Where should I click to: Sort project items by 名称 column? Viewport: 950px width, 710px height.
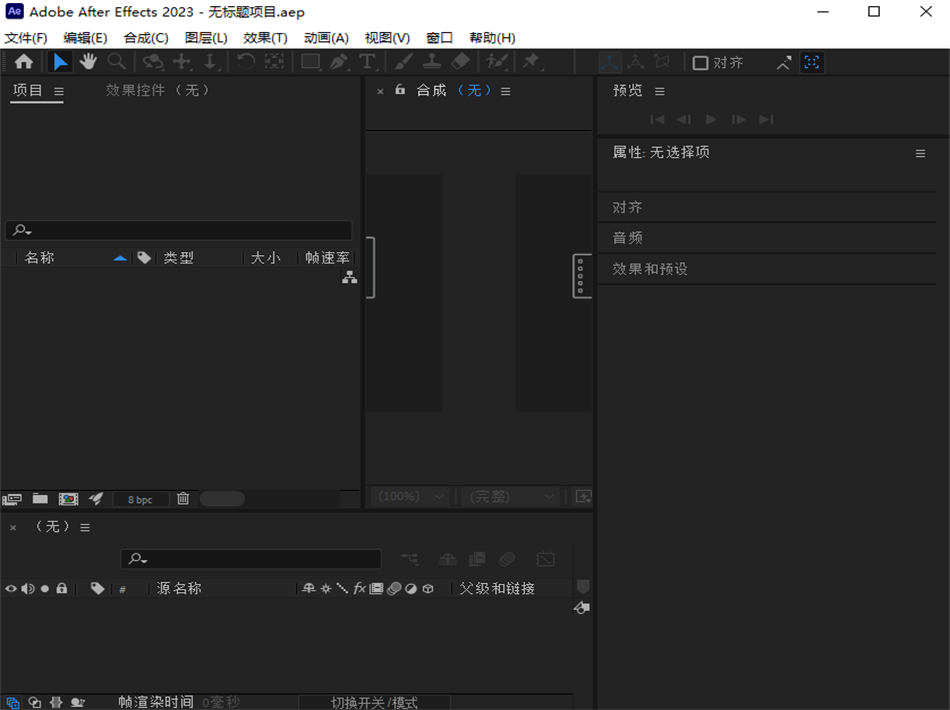(x=39, y=258)
